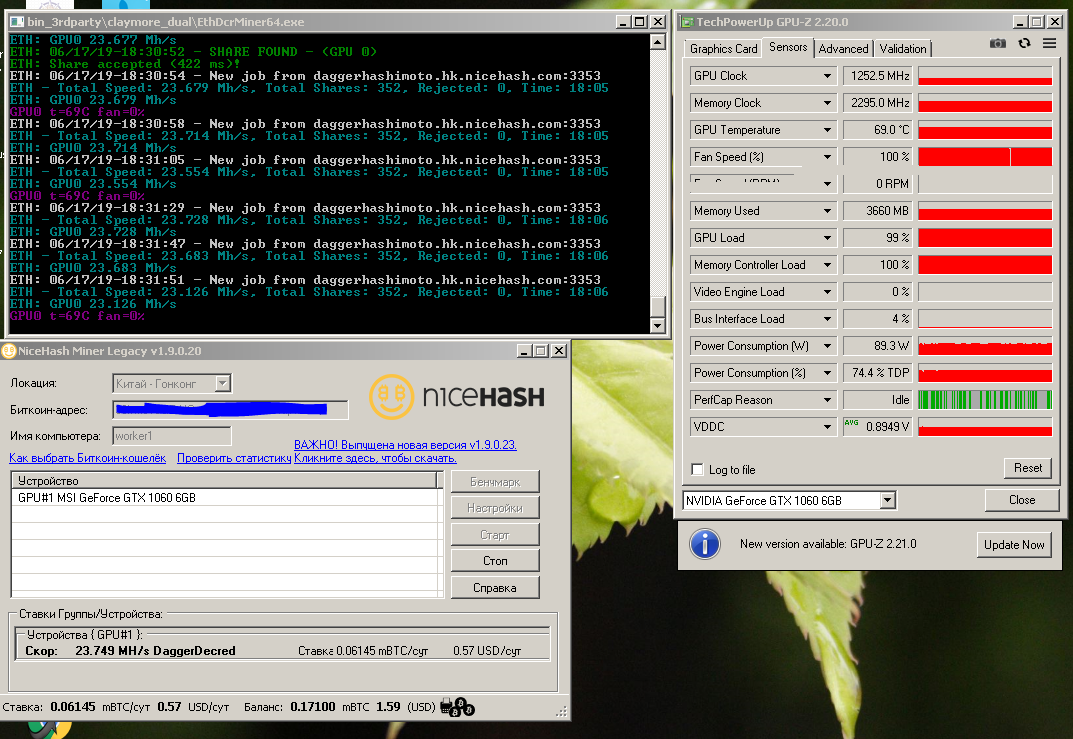Screen dimensions: 1073x739
Task: Open the Bus Interface Load dropdown
Action: (827, 319)
